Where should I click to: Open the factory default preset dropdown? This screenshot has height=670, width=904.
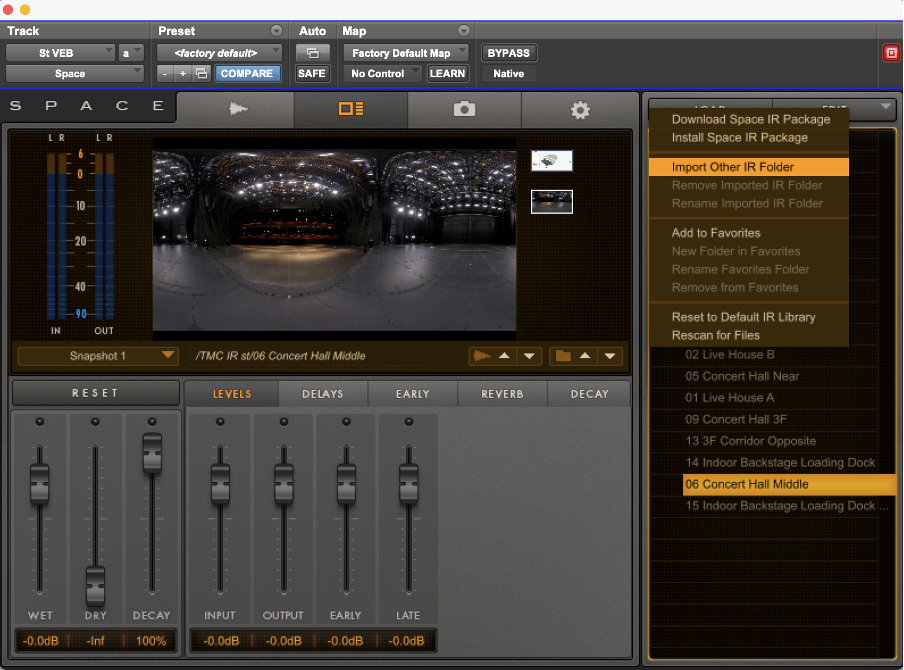(219, 53)
